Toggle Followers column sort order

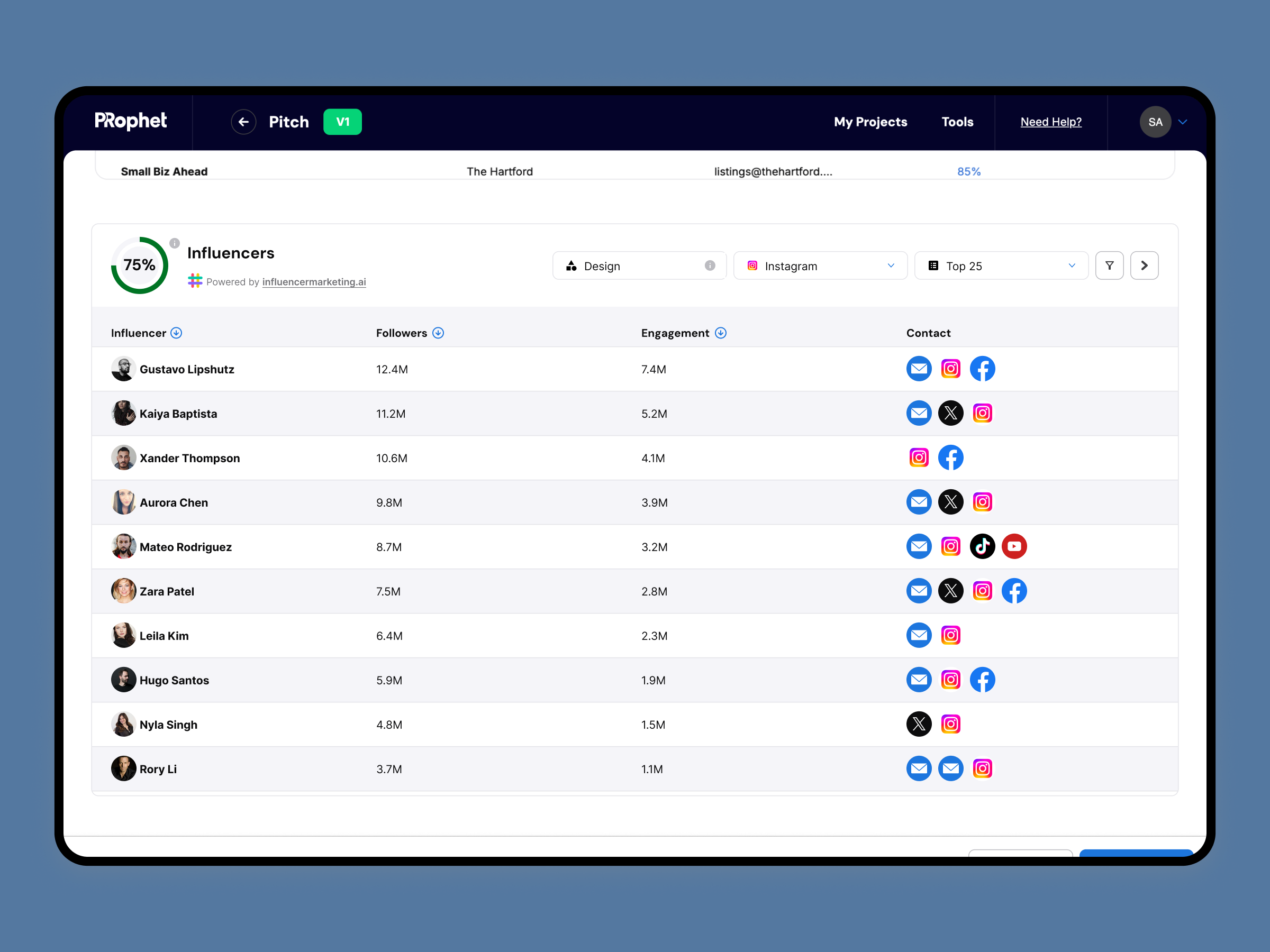pos(438,333)
